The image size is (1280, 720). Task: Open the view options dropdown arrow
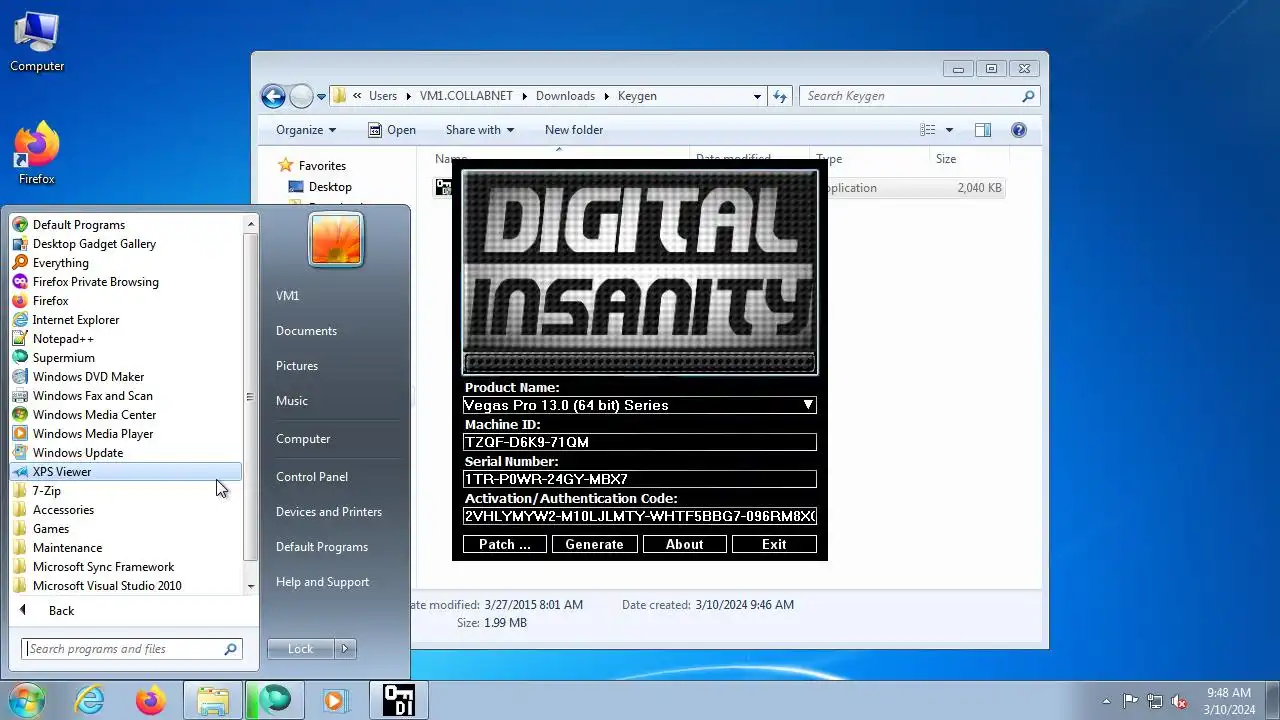[949, 130]
